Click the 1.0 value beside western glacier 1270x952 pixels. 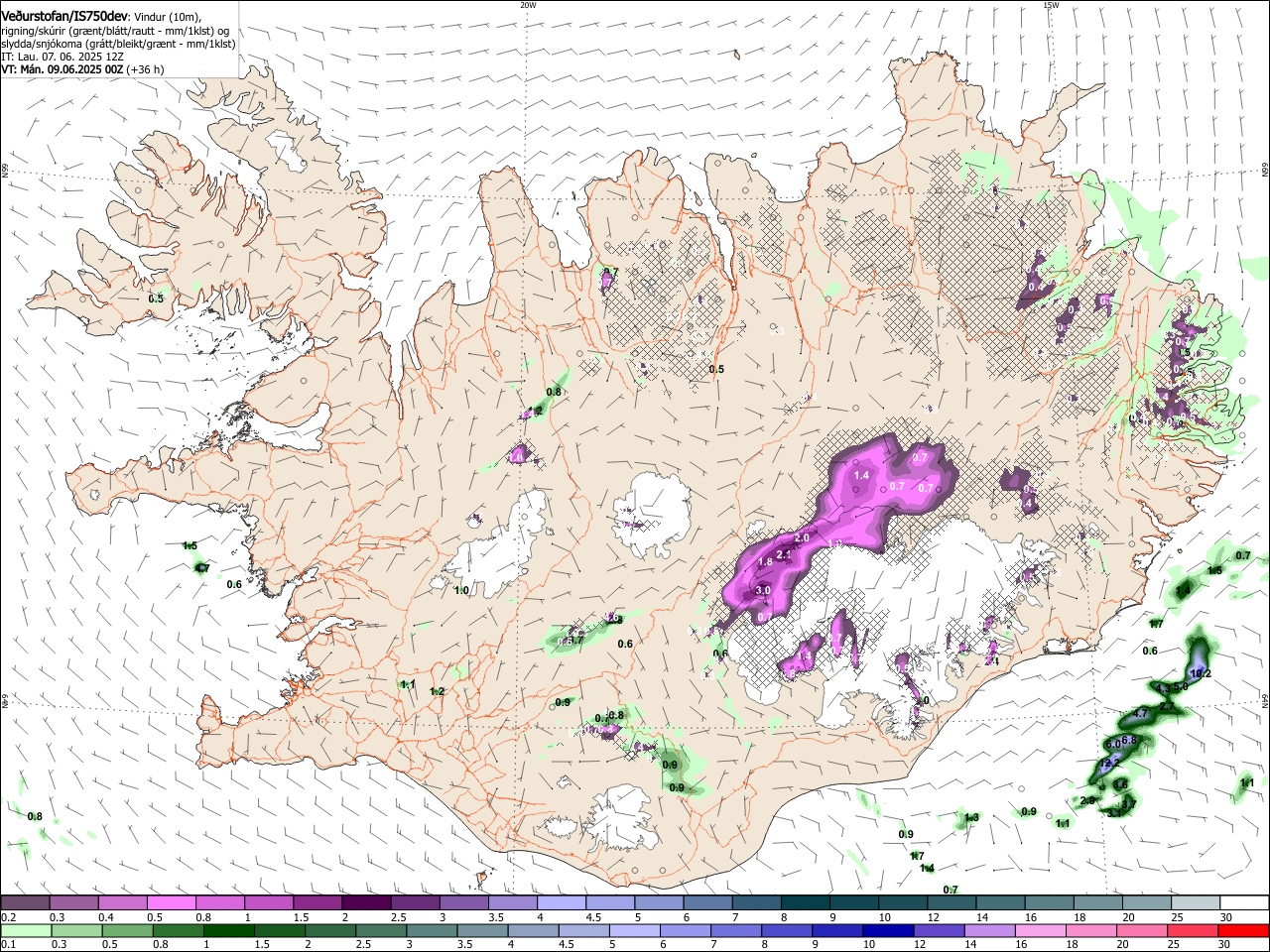point(461,591)
